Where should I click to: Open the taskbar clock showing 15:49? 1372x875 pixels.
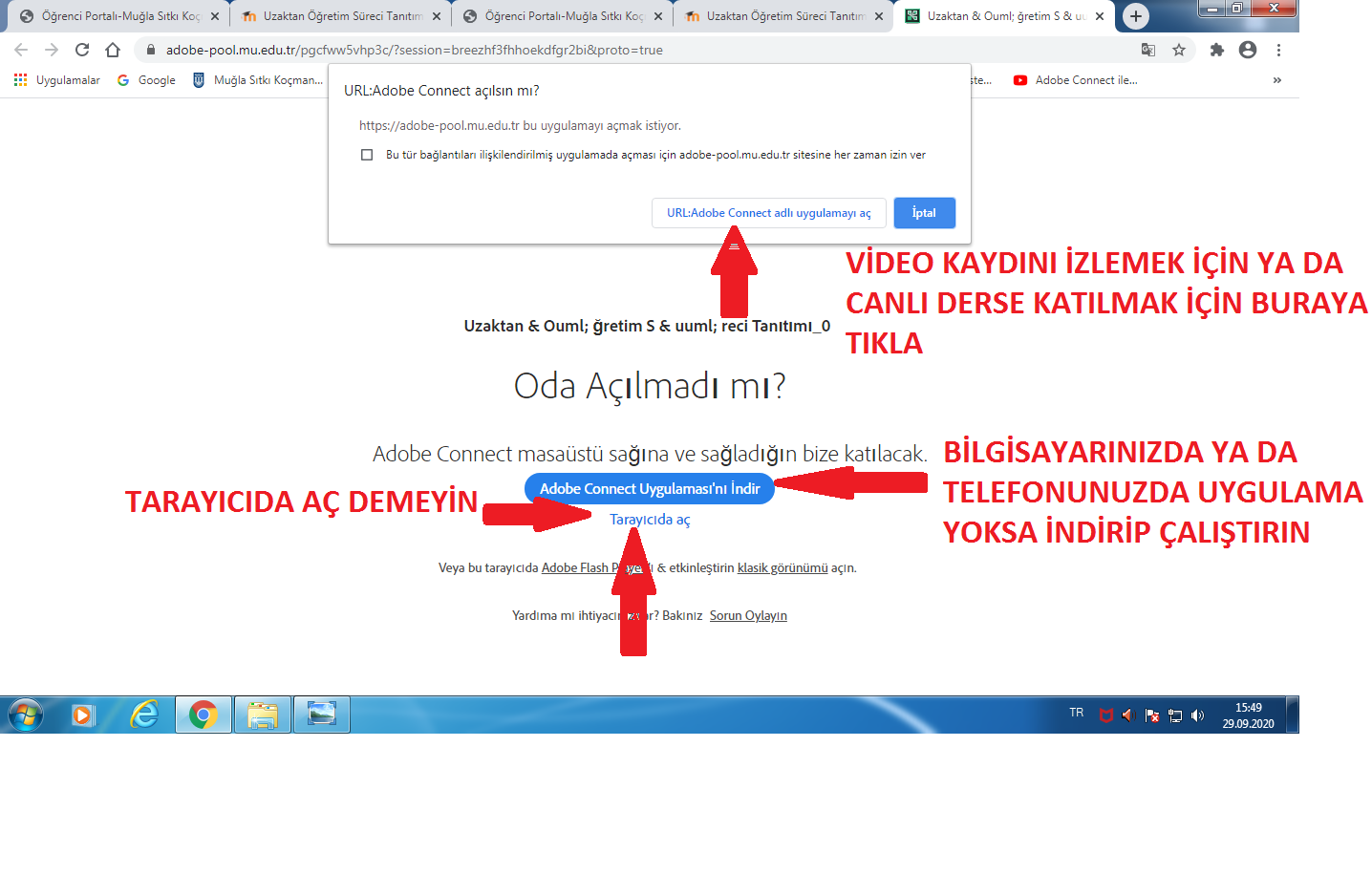tap(1248, 715)
